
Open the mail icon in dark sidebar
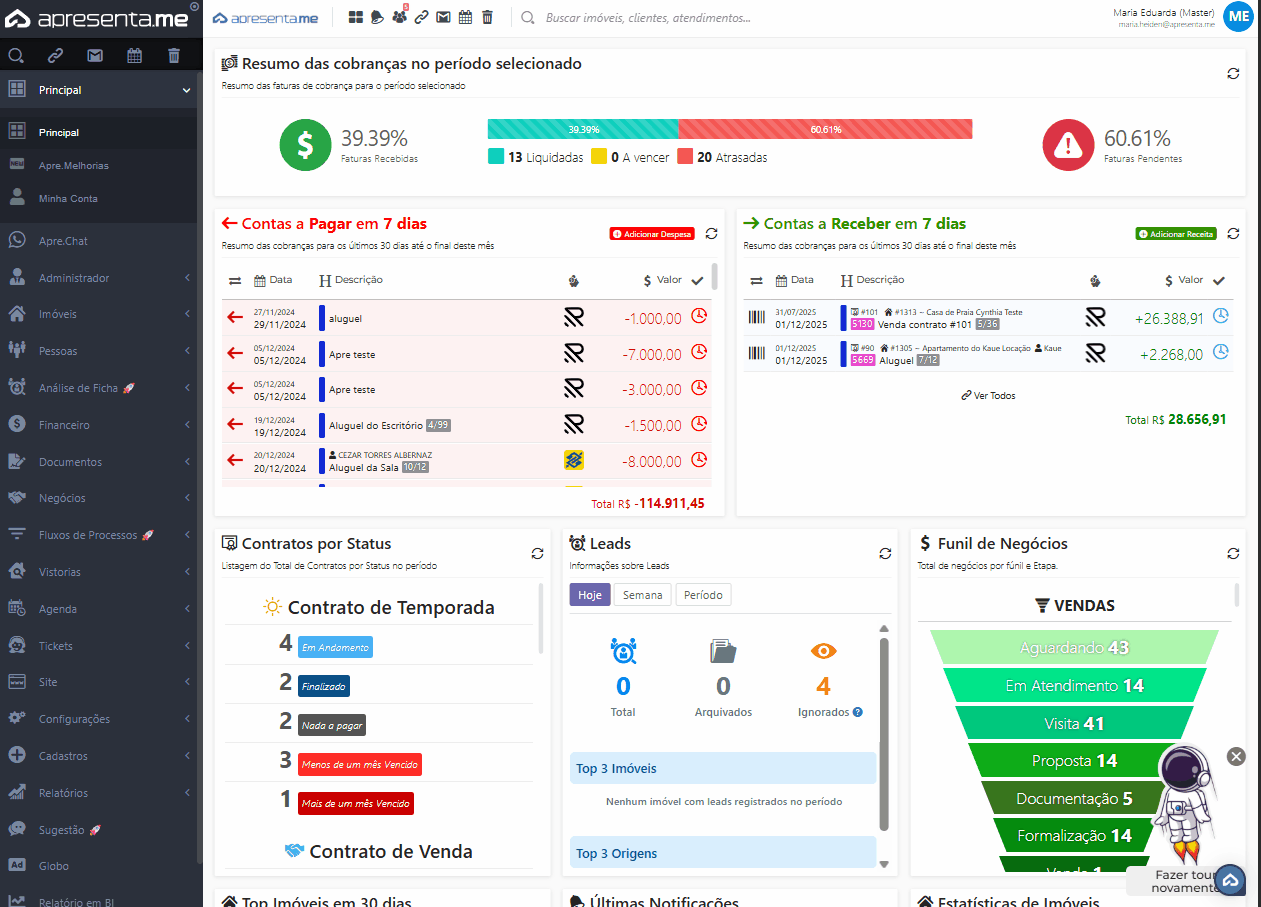pyautogui.click(x=95, y=56)
